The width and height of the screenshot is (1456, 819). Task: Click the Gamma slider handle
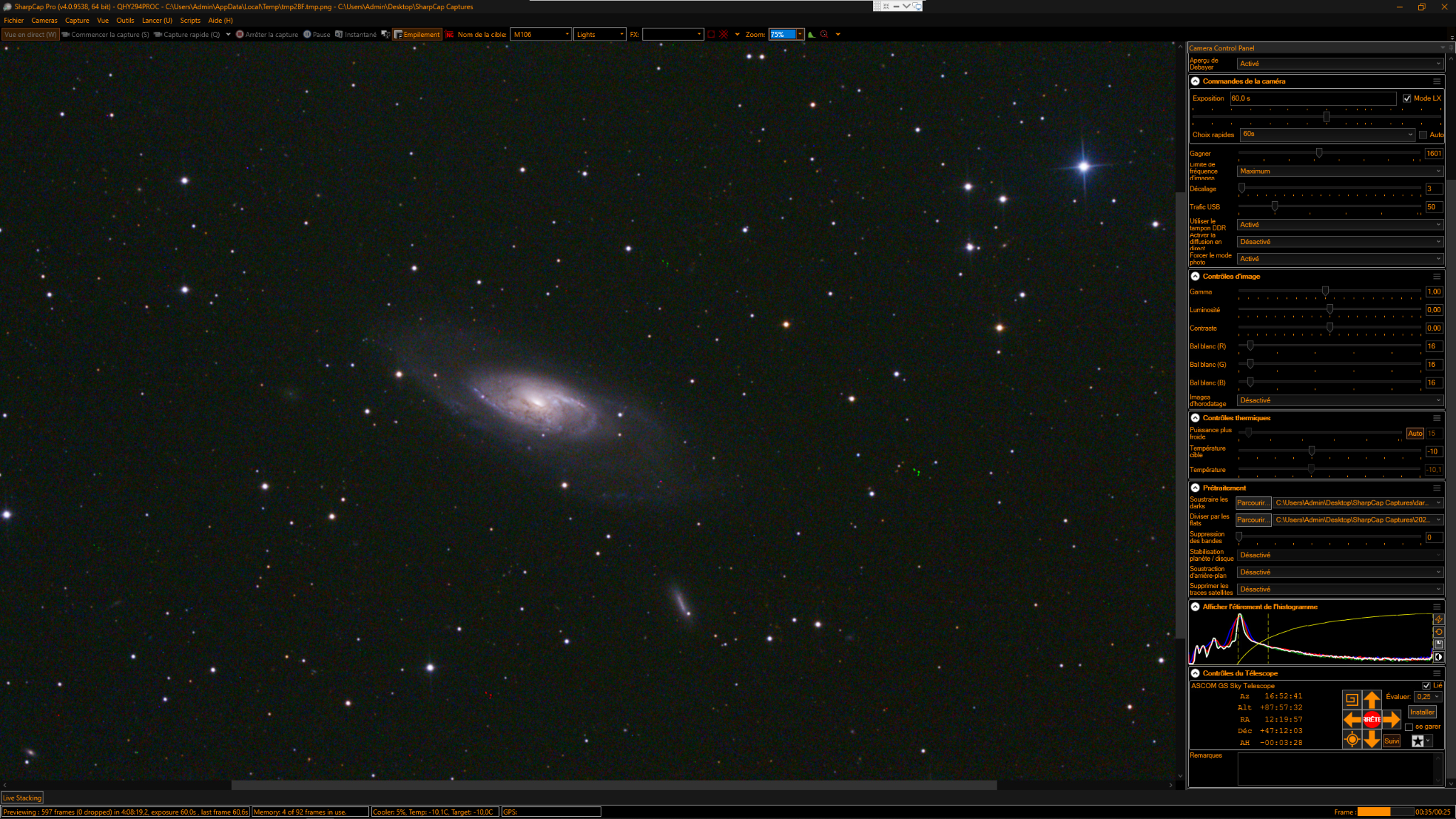coord(1325,291)
